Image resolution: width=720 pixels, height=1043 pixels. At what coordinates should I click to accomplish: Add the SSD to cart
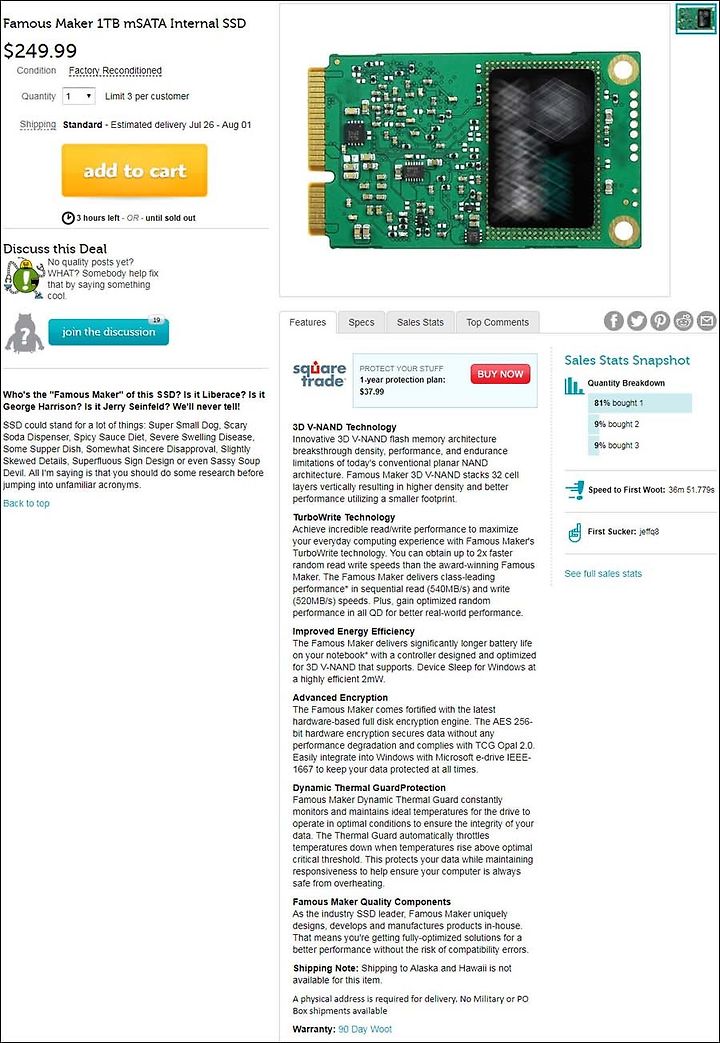click(x=134, y=170)
